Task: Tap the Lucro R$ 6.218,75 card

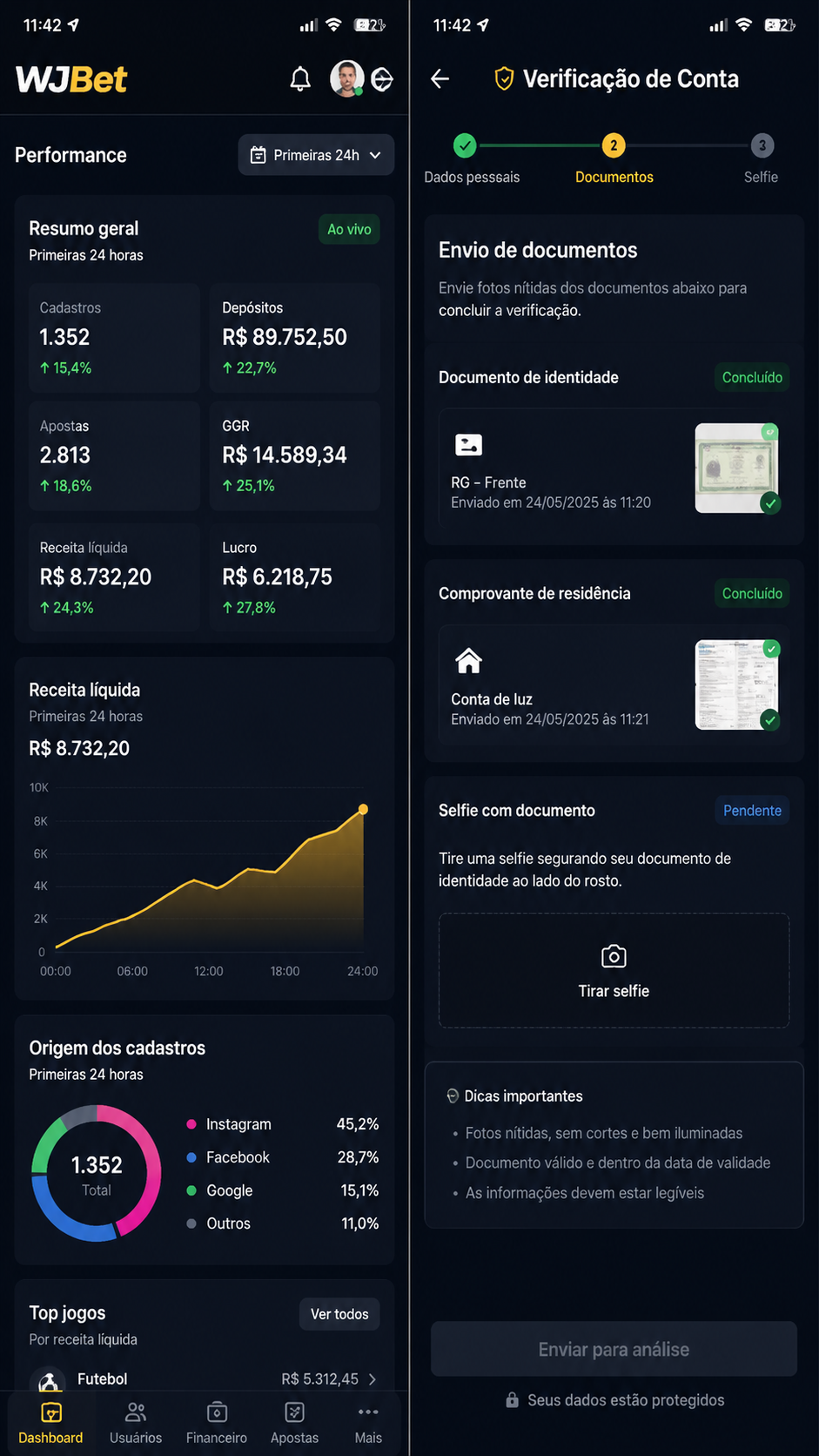Action: [x=295, y=576]
